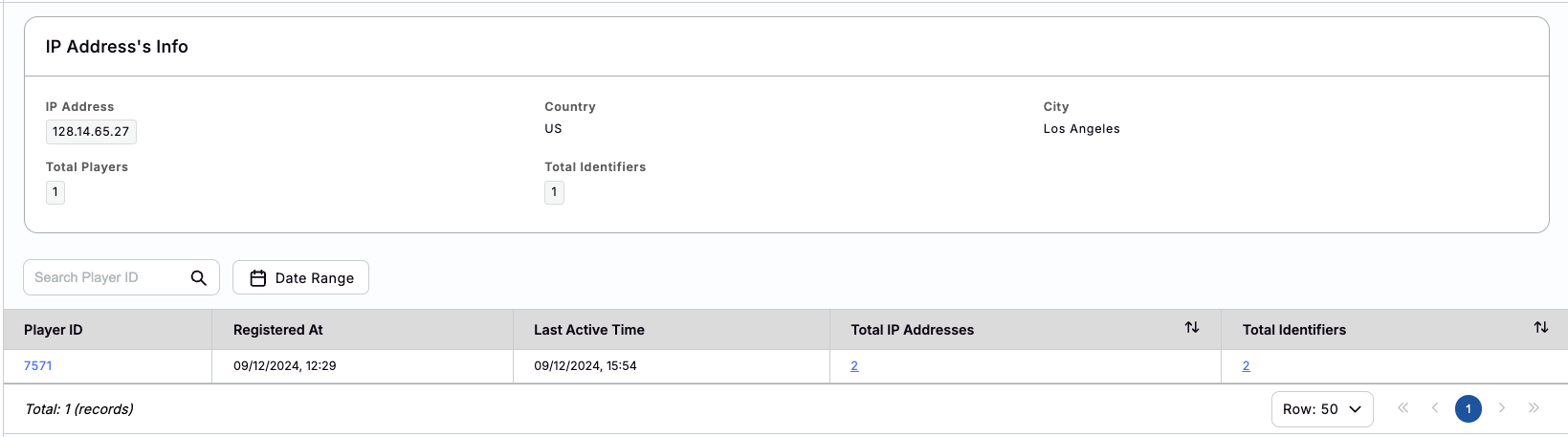Click the search magnifier icon
The width and height of the screenshot is (1568, 437).
coord(199,277)
